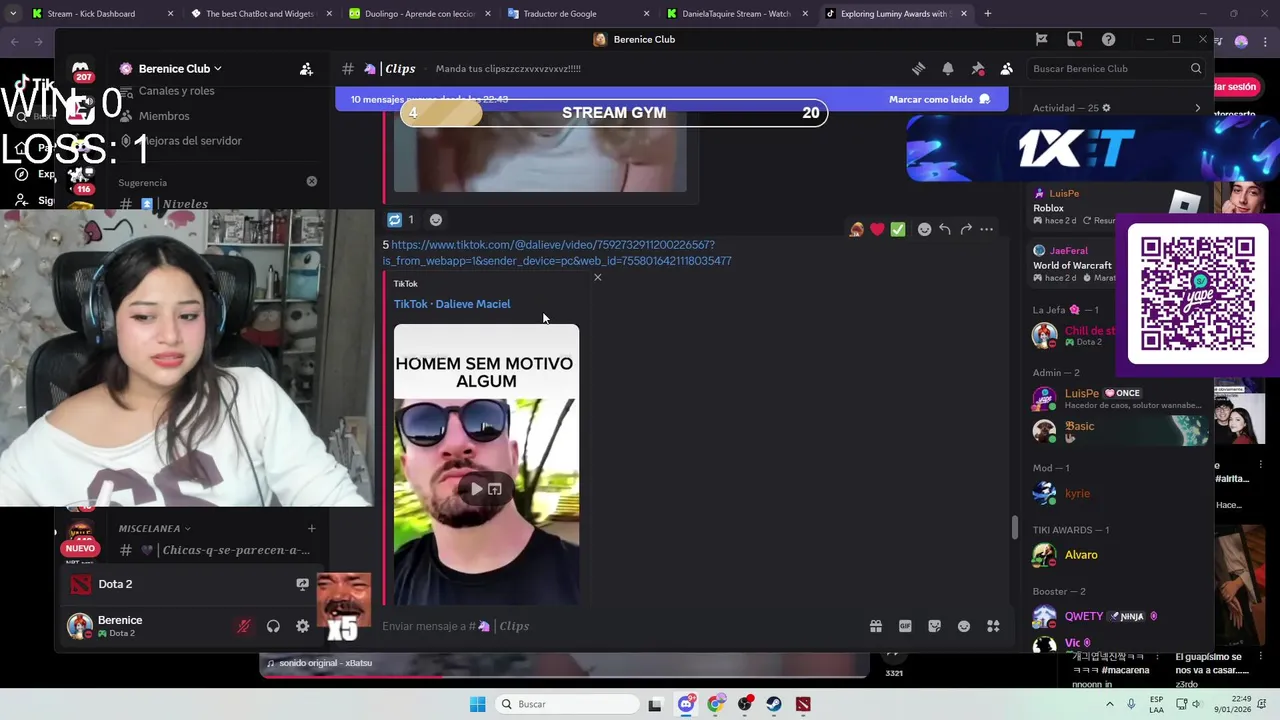Open the emoji picker in message bar
Viewport: 1280px width, 720px height.
tap(964, 626)
